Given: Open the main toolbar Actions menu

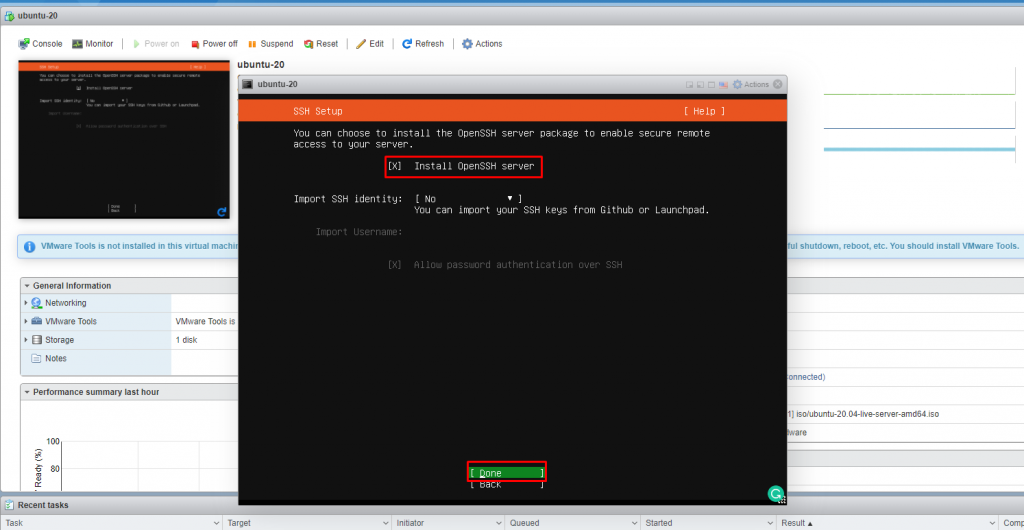Looking at the screenshot, I should coord(482,44).
